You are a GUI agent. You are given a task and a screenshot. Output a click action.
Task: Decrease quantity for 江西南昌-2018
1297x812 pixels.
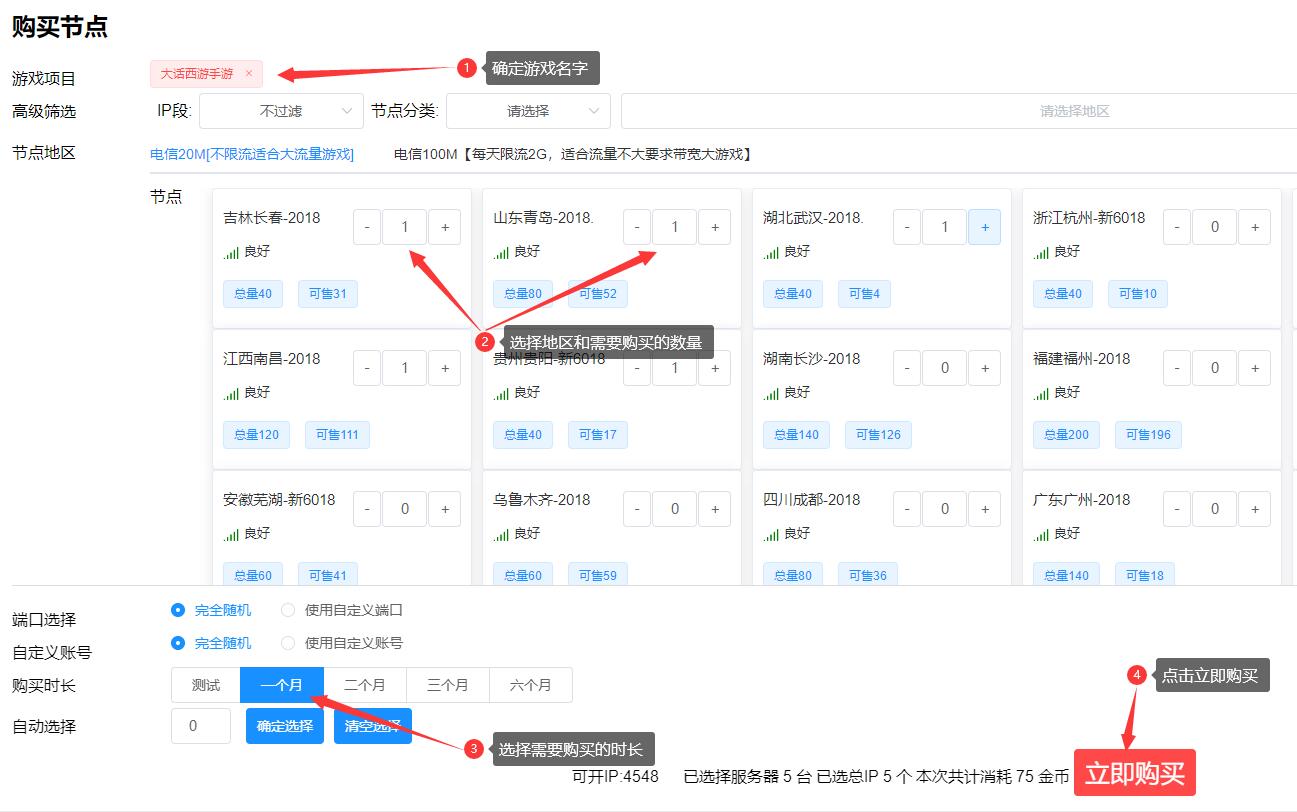[367, 368]
